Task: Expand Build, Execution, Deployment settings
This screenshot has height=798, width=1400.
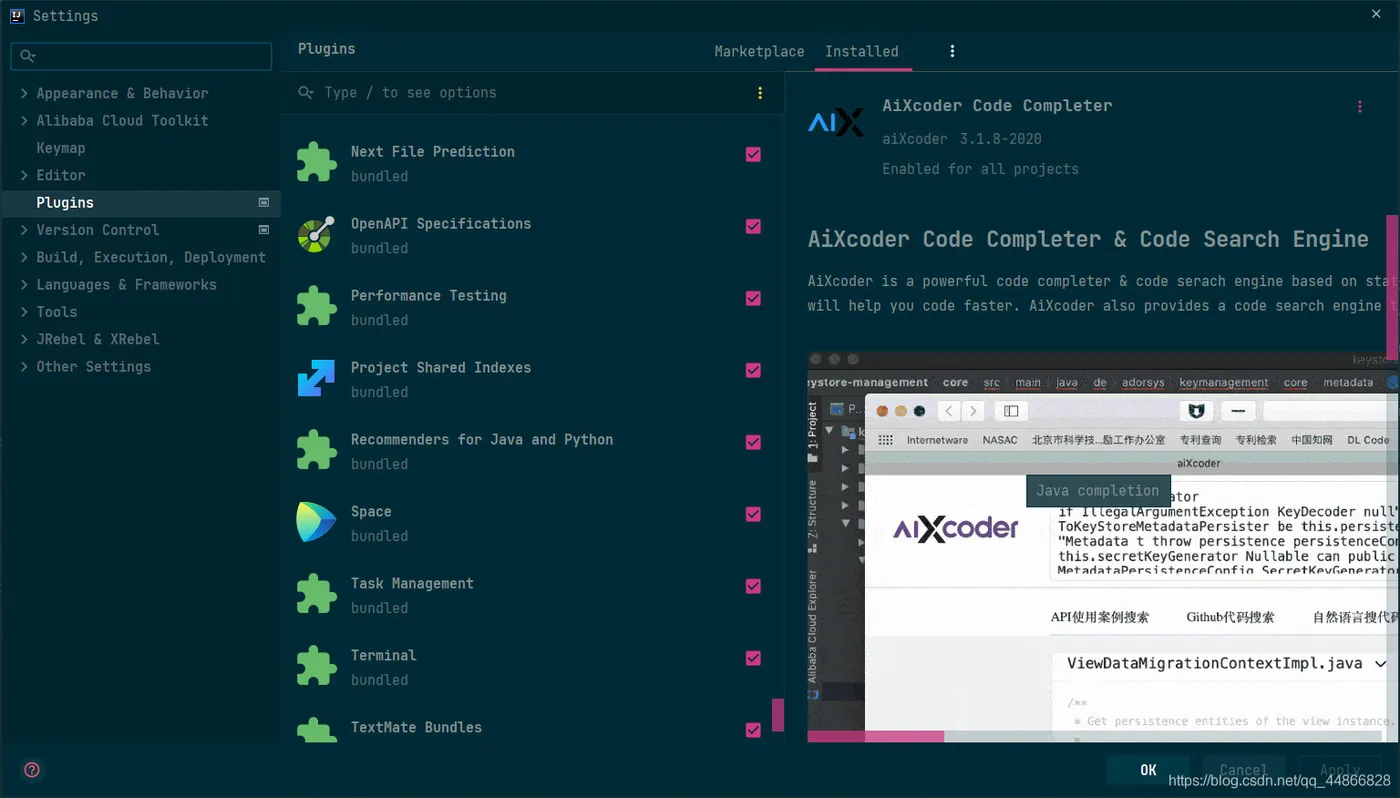Action: coord(24,257)
